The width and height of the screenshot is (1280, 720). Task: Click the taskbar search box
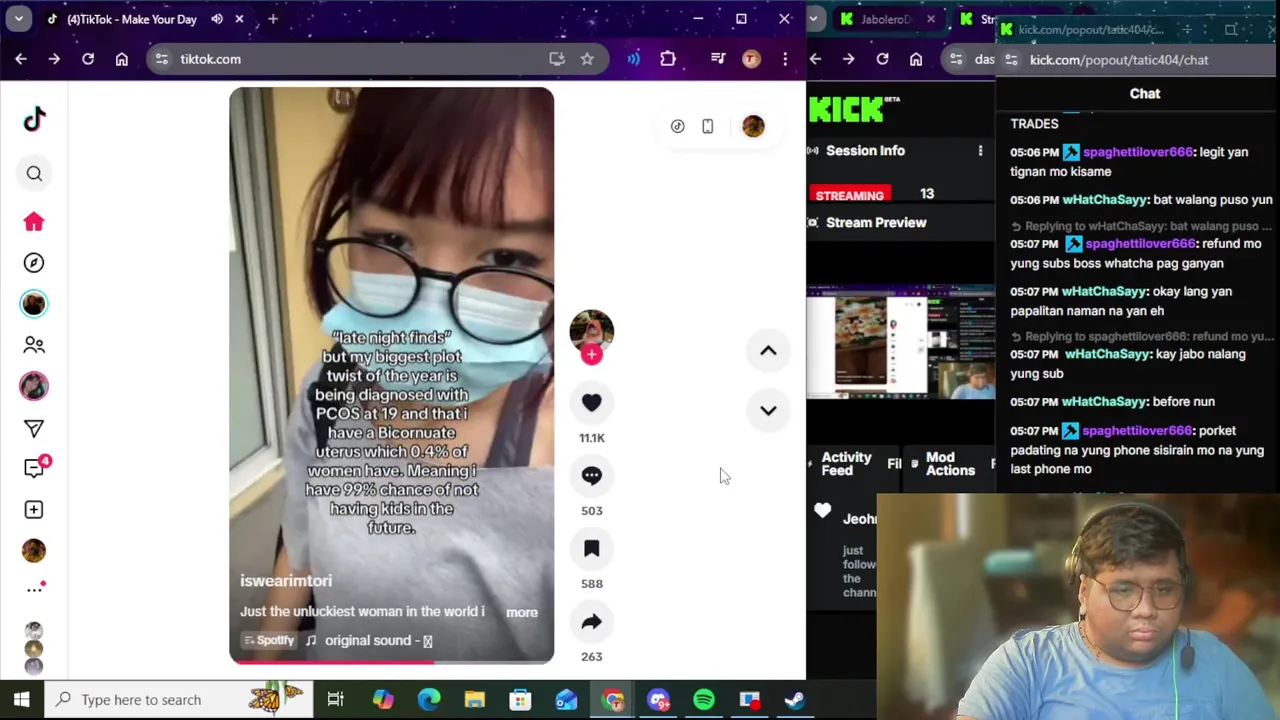pyautogui.click(x=177, y=700)
